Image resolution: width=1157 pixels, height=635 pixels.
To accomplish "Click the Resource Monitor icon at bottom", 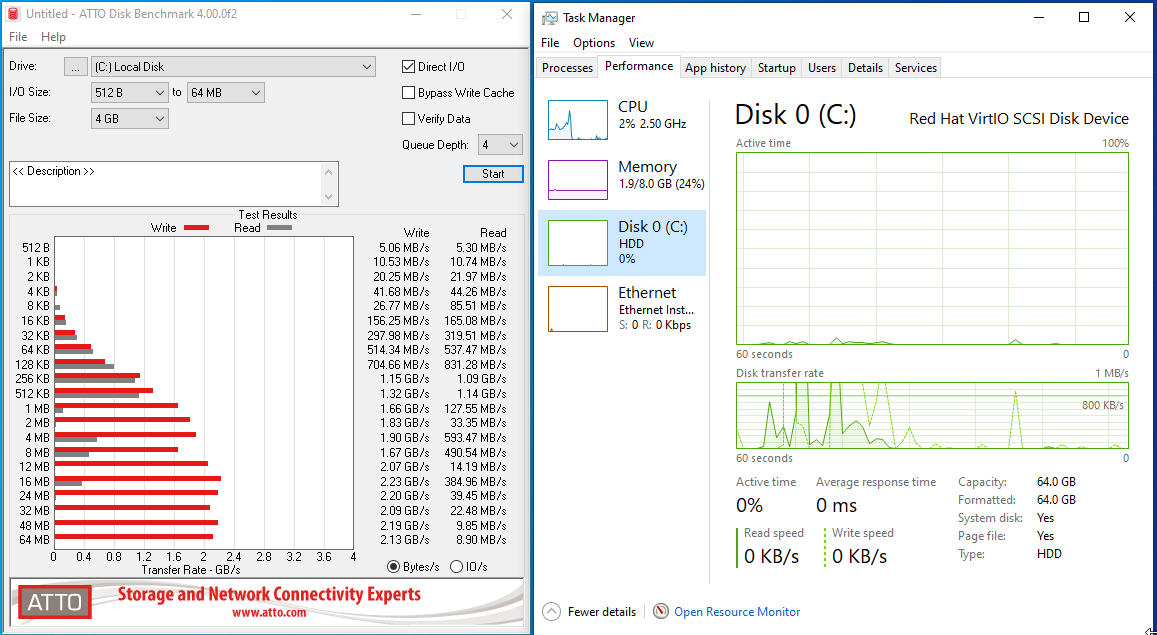I will [661, 611].
